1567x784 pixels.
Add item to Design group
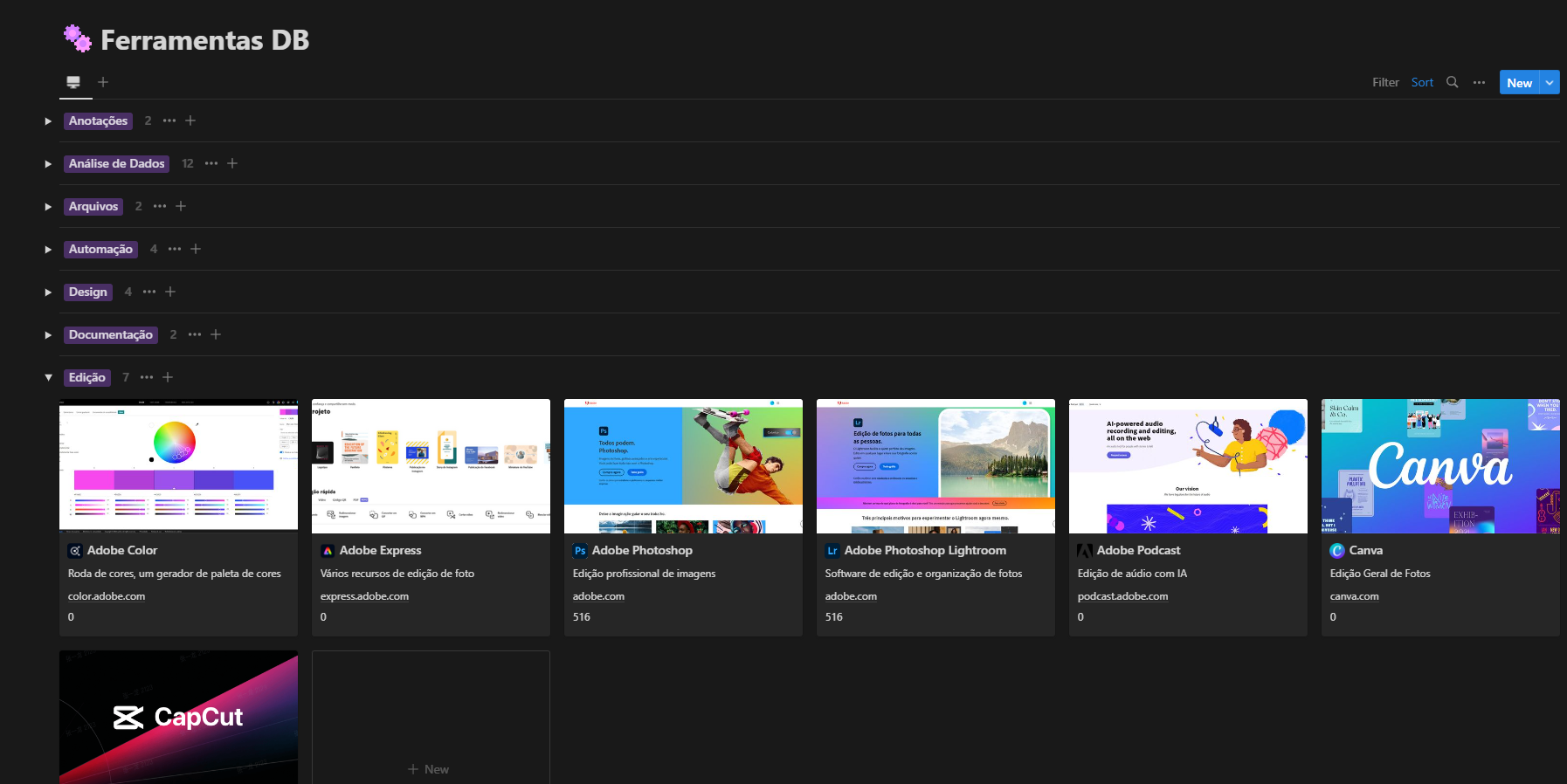click(x=170, y=292)
